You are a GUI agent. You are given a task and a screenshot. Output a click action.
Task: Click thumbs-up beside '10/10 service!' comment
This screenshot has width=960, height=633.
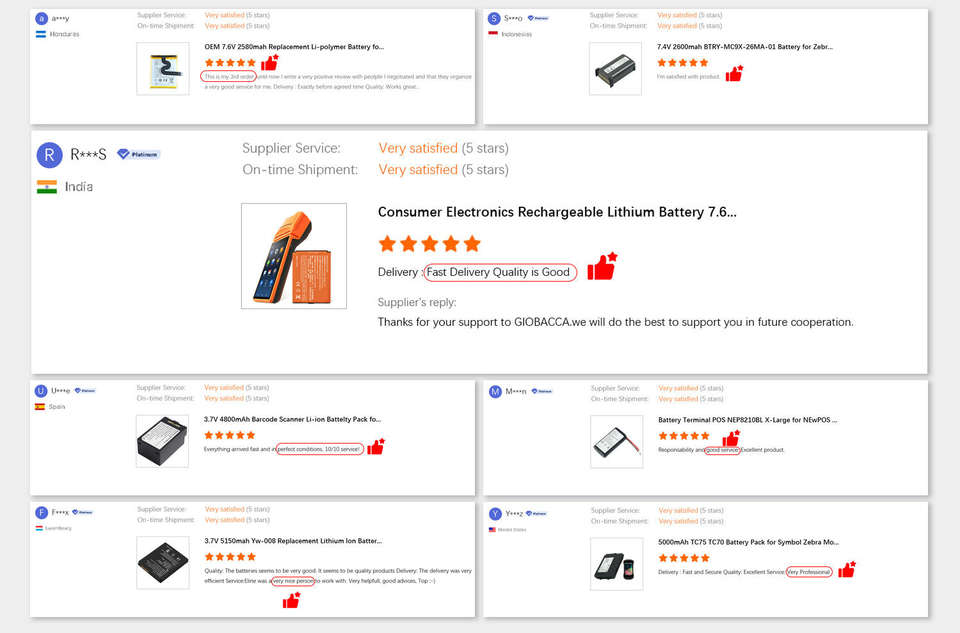click(375, 446)
